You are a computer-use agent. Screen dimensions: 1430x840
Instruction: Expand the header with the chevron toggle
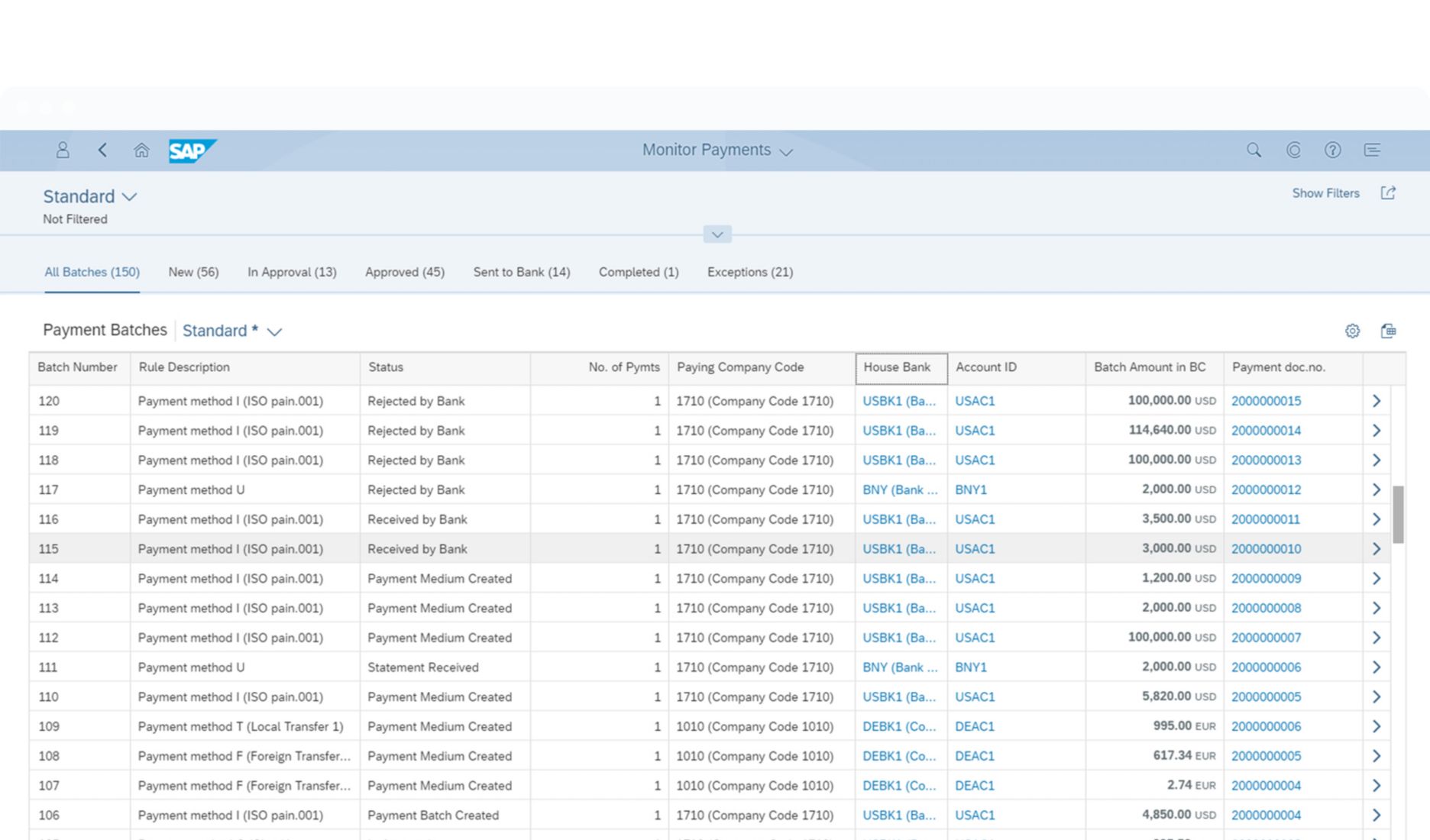(717, 234)
